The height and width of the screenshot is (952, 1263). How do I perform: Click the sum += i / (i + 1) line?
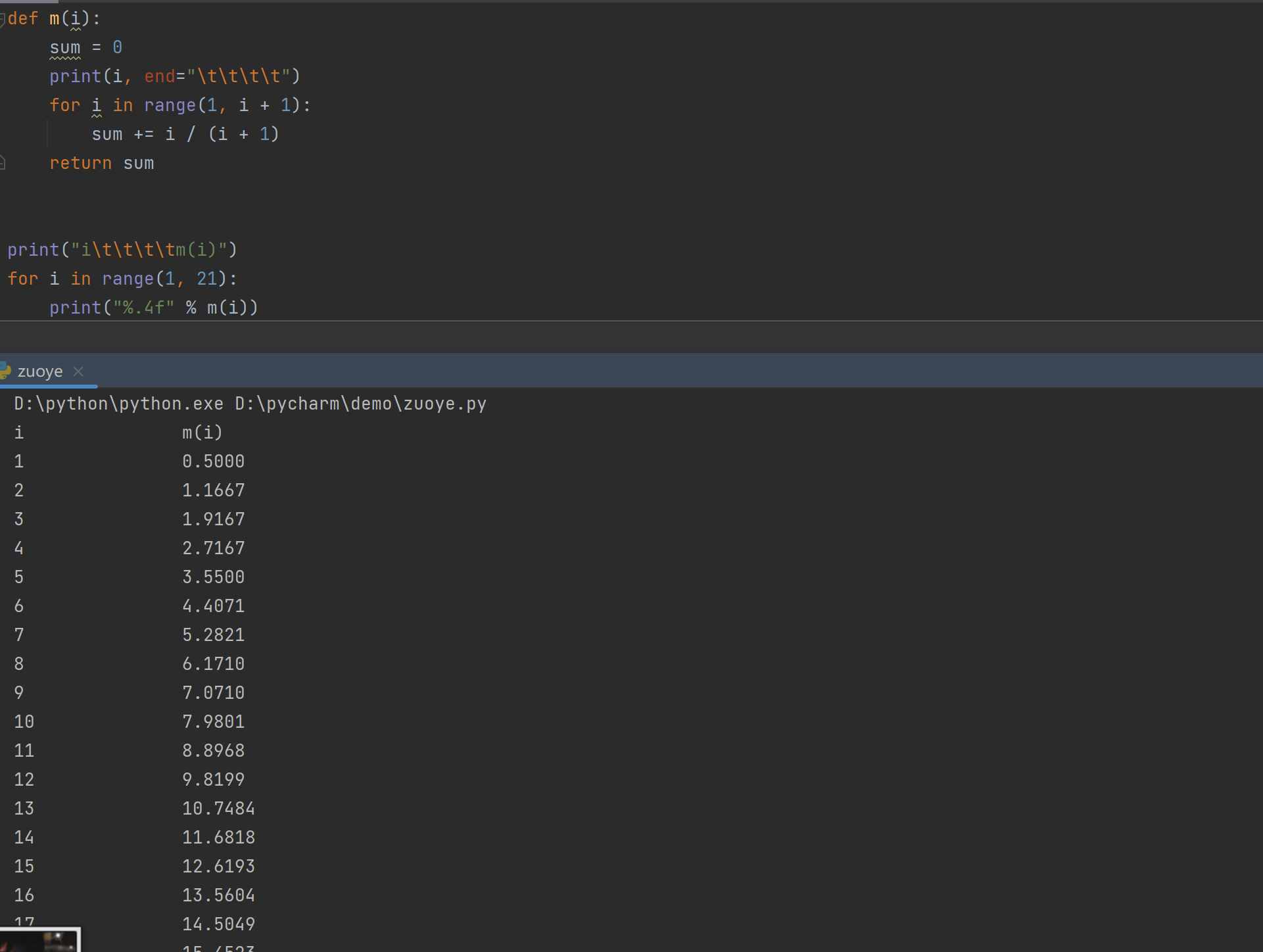pyautogui.click(x=185, y=134)
